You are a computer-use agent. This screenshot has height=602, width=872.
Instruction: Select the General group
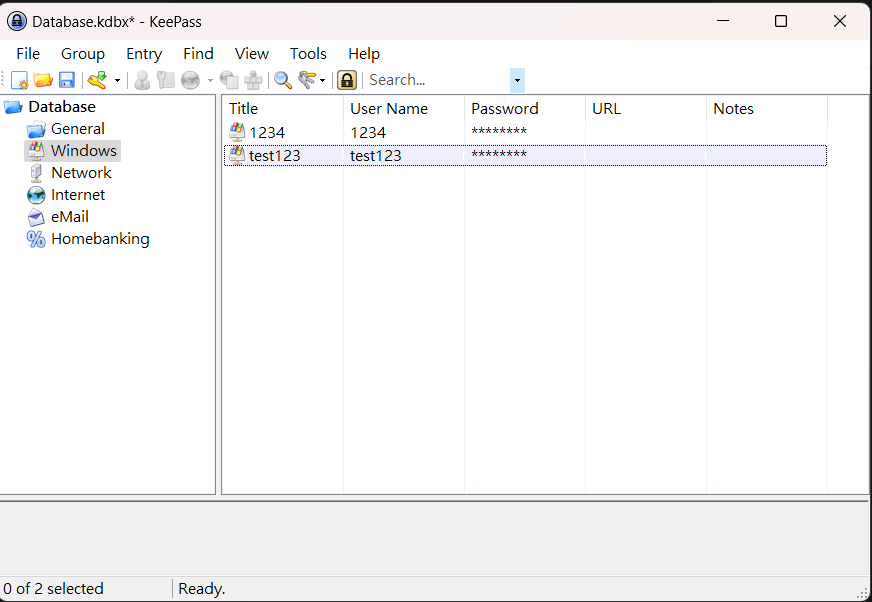pos(77,129)
